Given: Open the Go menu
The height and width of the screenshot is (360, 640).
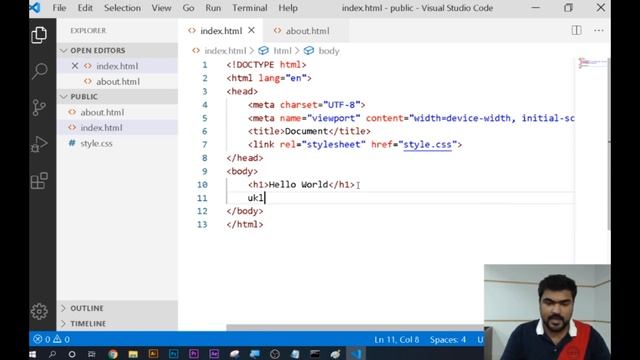Looking at the screenshot, I should click(x=188, y=8).
